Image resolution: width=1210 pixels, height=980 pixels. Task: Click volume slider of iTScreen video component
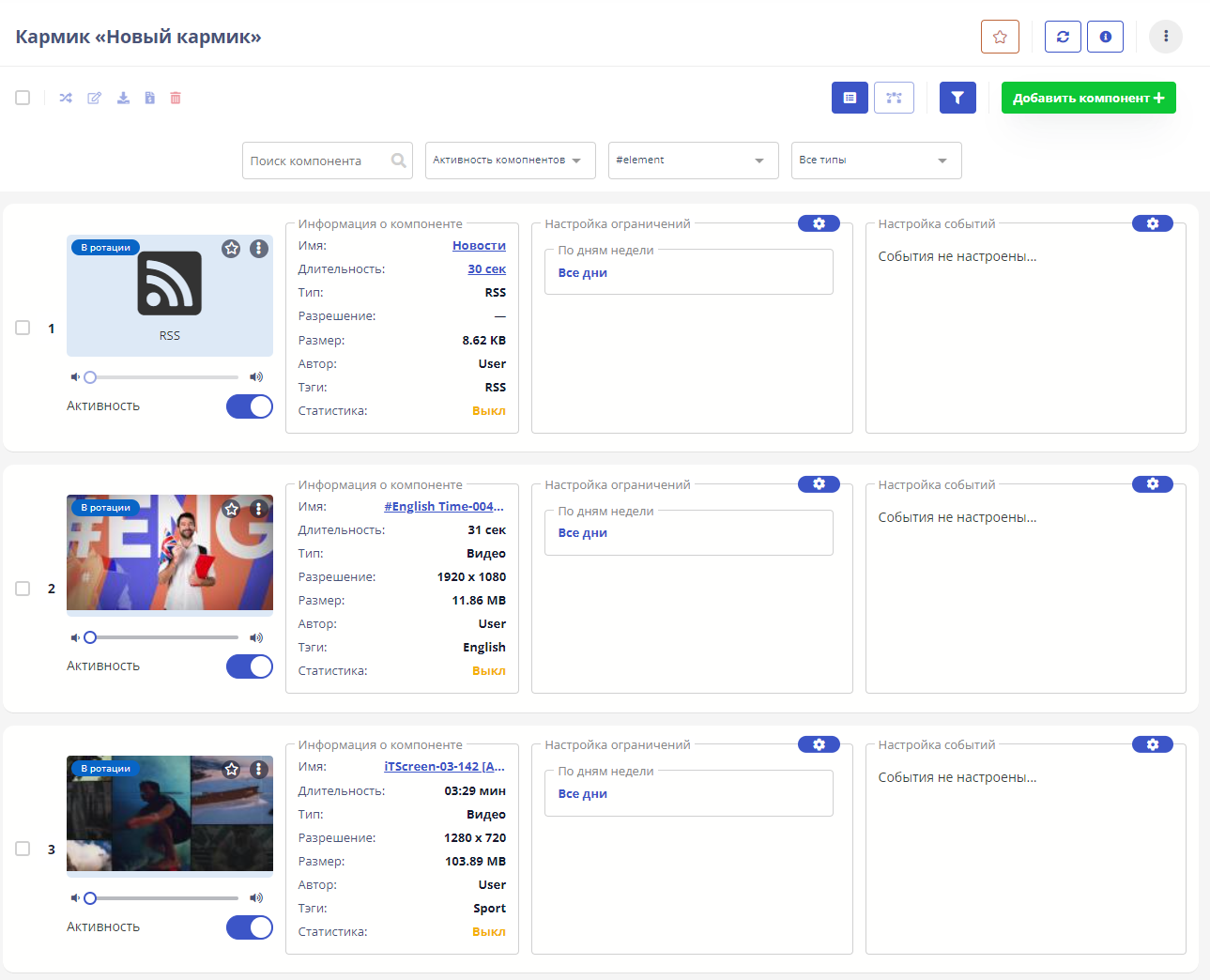(164, 898)
